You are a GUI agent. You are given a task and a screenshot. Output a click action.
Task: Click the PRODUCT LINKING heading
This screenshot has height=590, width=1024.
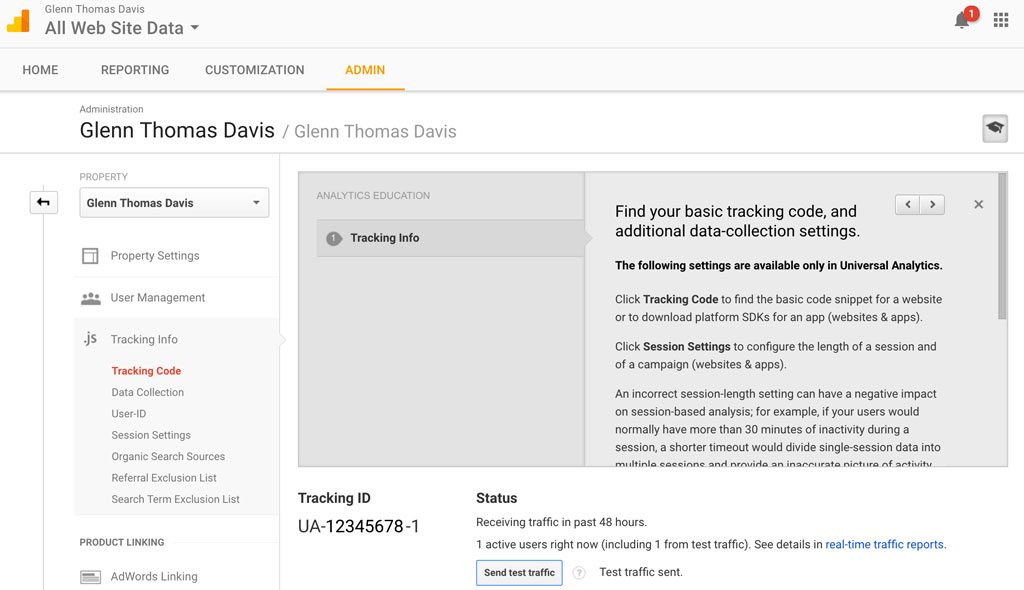(x=122, y=542)
